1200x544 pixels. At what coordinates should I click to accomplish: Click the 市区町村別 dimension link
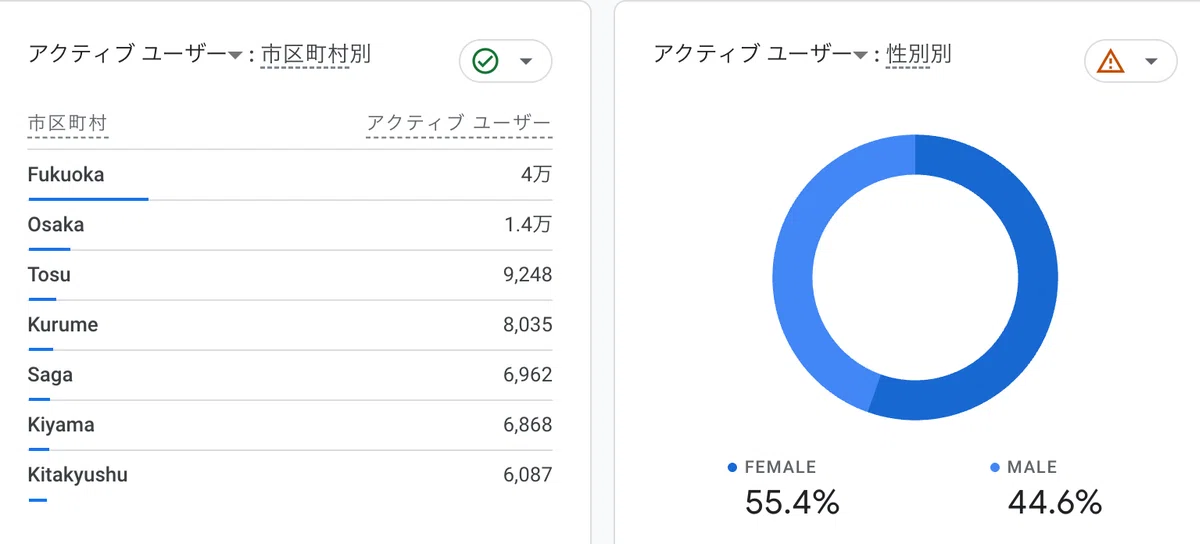pos(316,55)
